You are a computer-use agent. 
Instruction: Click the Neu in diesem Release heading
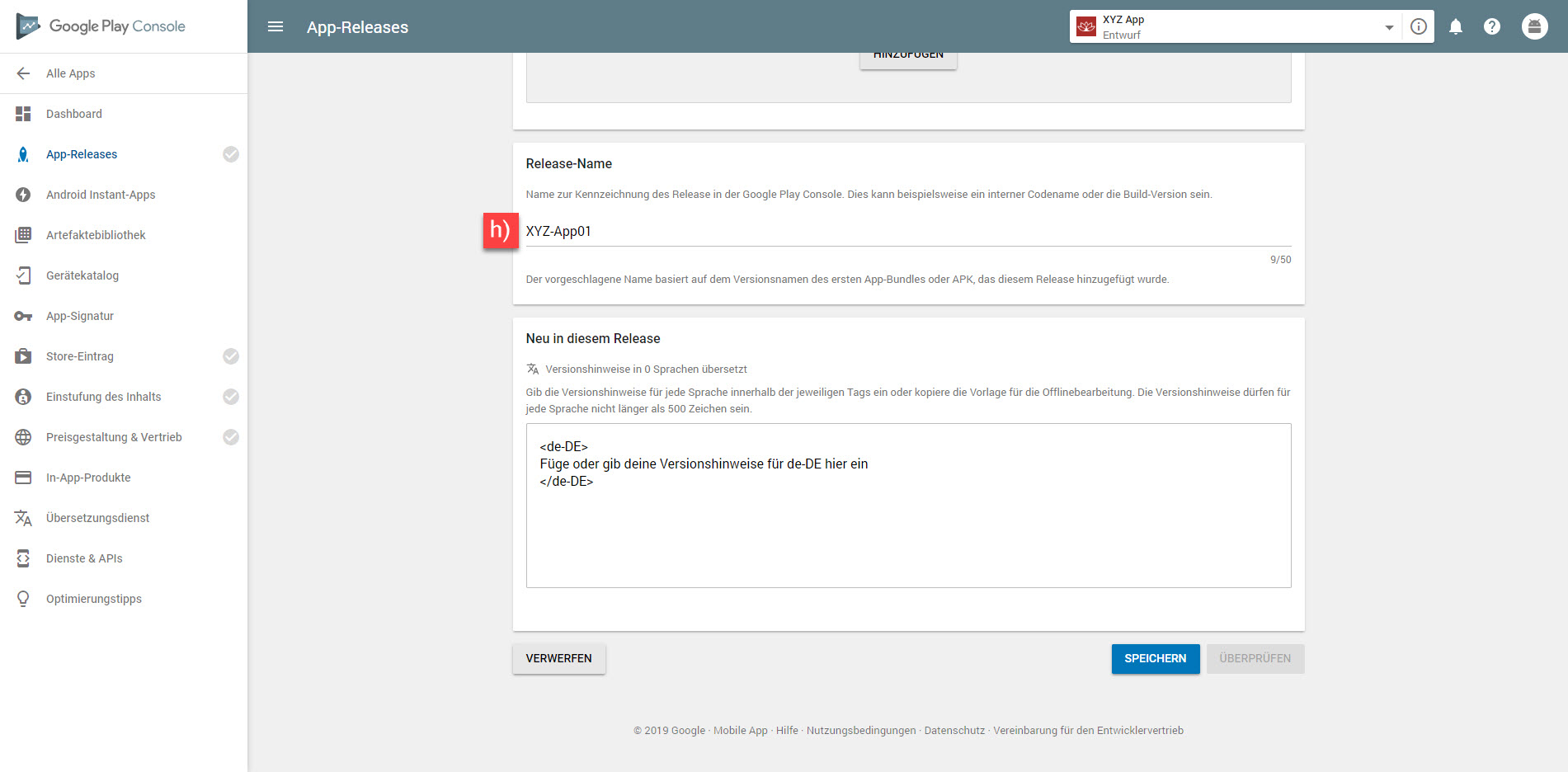point(593,339)
